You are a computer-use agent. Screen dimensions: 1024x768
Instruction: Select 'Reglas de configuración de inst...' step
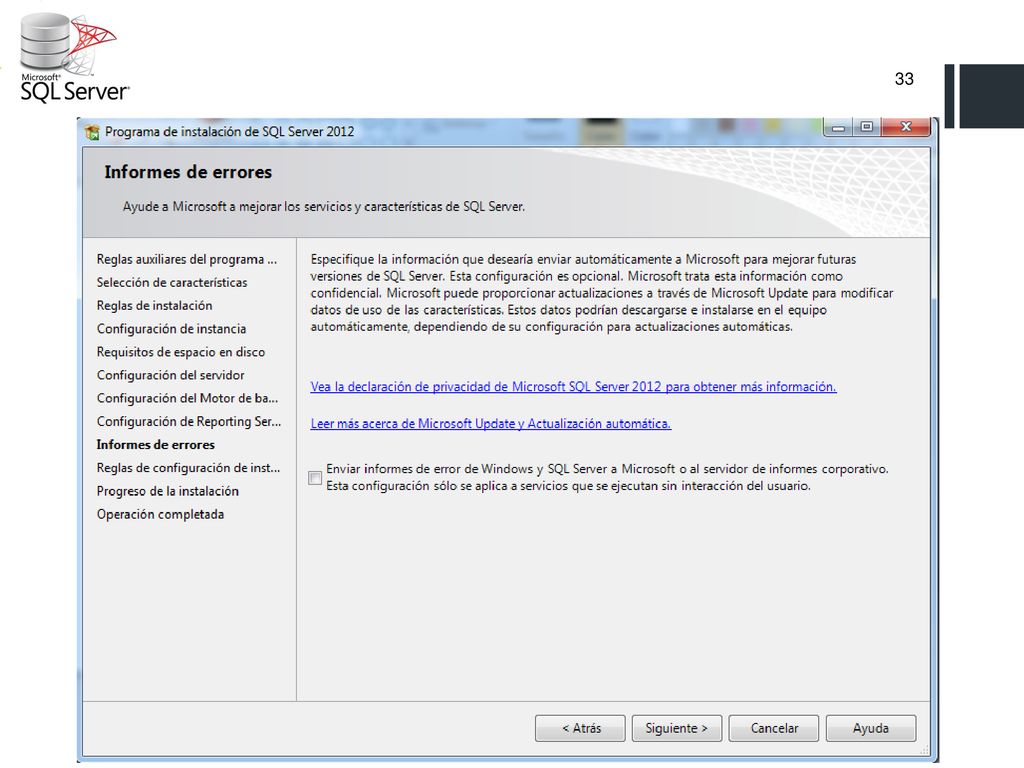[x=188, y=468]
